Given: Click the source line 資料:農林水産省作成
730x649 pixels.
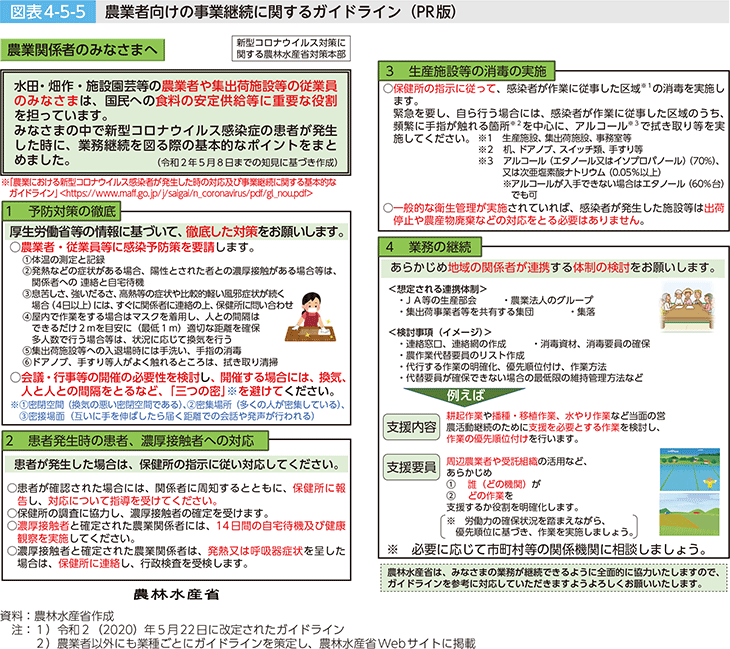Looking at the screenshot, I should coord(57,616).
